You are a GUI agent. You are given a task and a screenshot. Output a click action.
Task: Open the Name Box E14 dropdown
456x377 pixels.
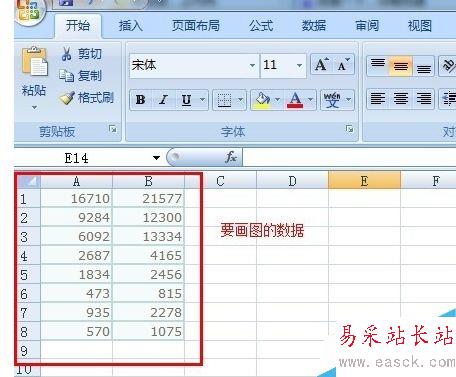click(156, 158)
